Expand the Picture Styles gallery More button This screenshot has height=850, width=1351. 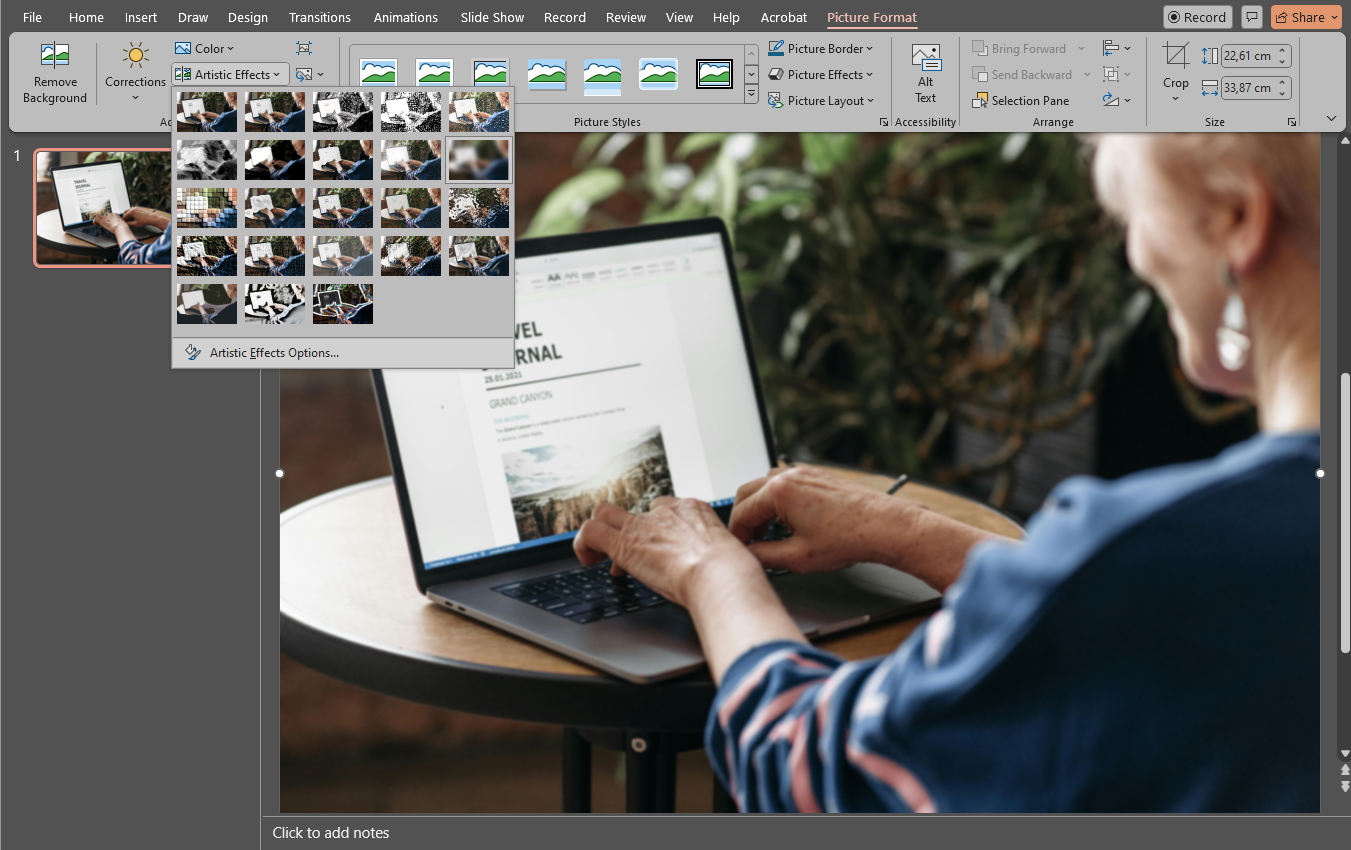tap(752, 94)
